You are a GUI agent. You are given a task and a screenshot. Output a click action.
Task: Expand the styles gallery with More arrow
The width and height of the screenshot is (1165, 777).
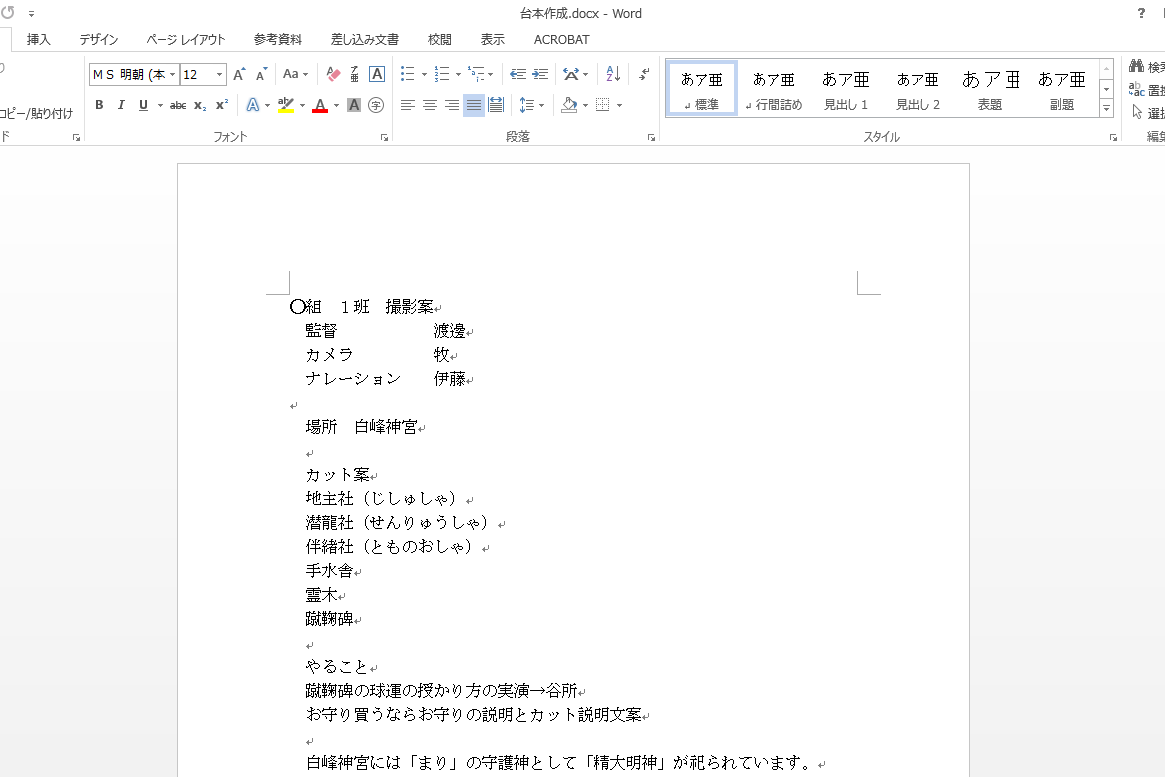point(1106,108)
